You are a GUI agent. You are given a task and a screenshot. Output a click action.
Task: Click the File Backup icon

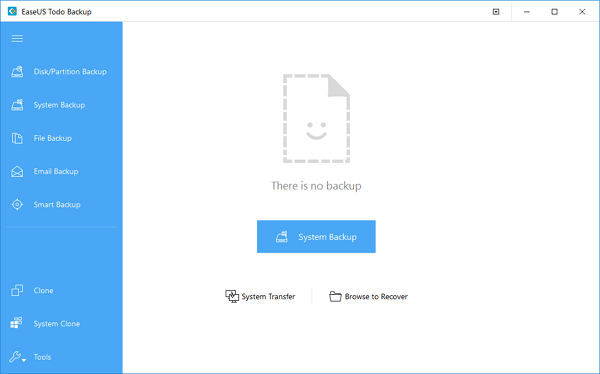click(x=17, y=138)
